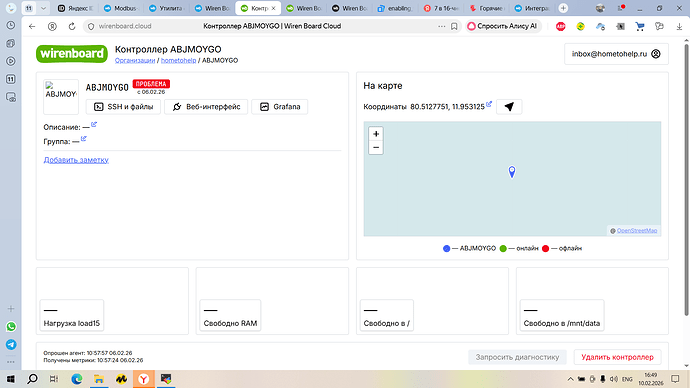Click the Yandex account circle icon in address bar
The image size is (690, 388).
52,26
